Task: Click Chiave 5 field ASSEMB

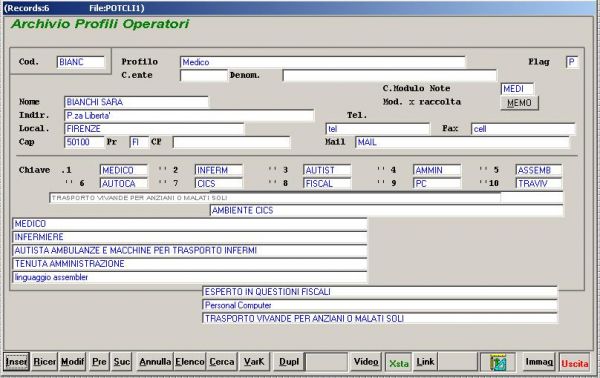Action: pyautogui.click(x=538, y=170)
